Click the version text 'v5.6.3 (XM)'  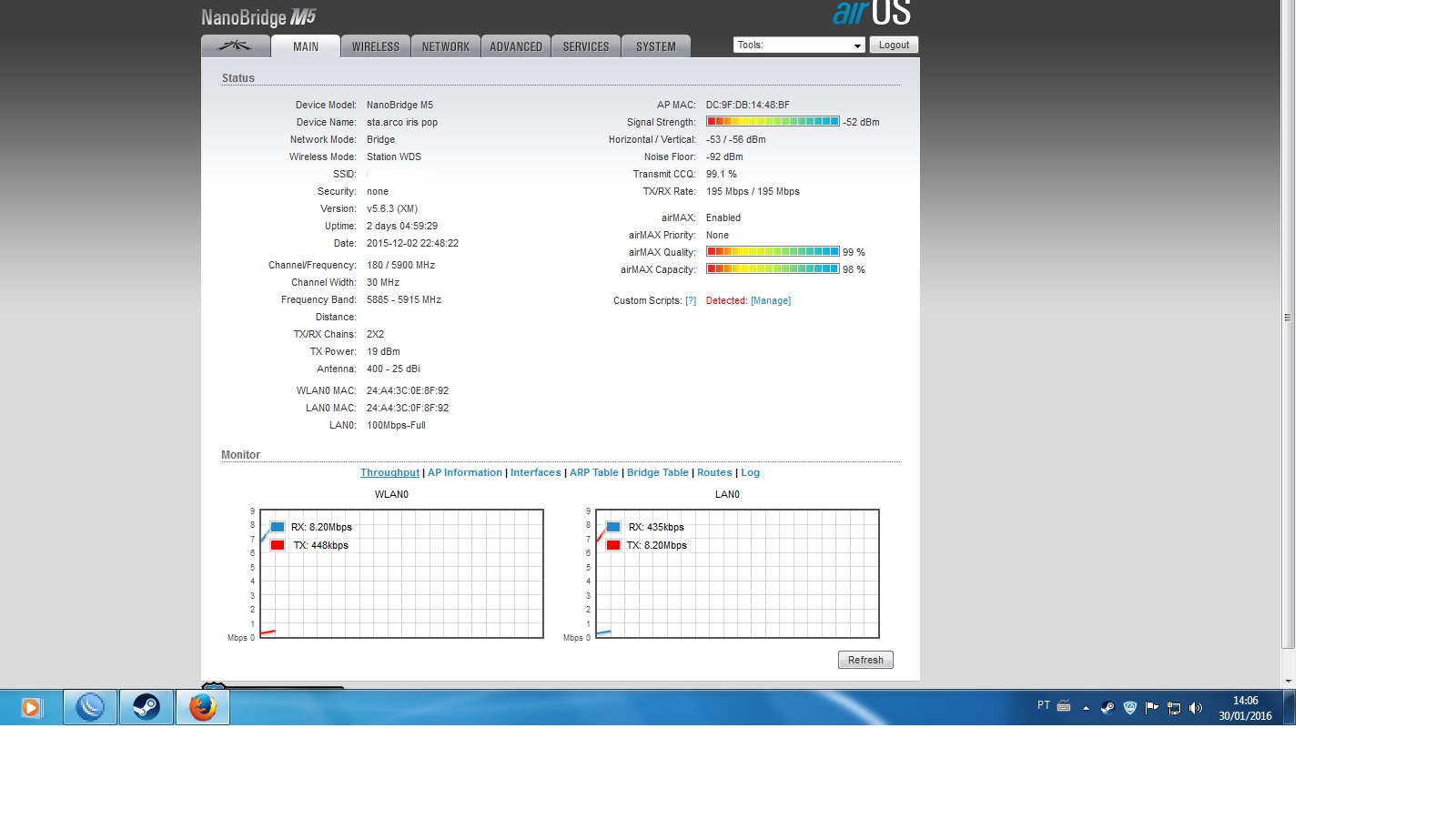(392, 209)
